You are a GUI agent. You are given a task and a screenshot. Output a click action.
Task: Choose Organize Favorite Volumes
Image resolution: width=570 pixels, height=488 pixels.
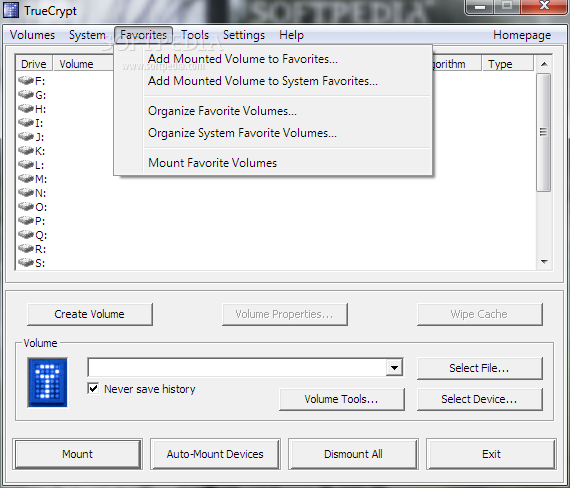click(x=273, y=111)
